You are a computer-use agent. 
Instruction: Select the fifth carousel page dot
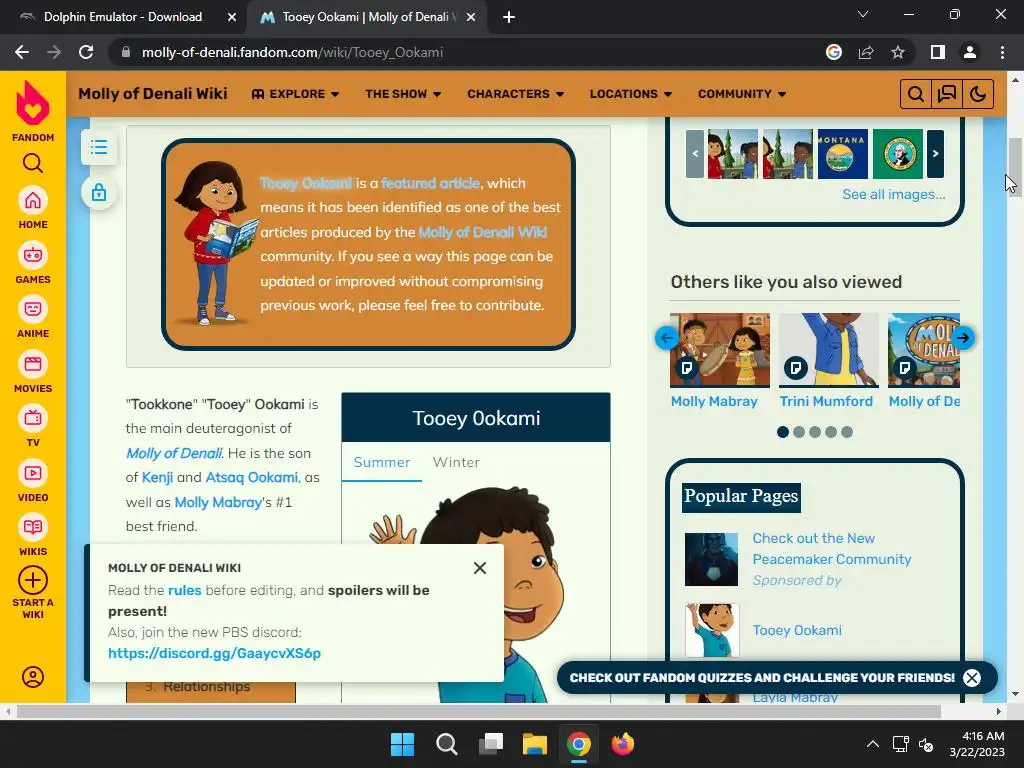click(x=847, y=432)
